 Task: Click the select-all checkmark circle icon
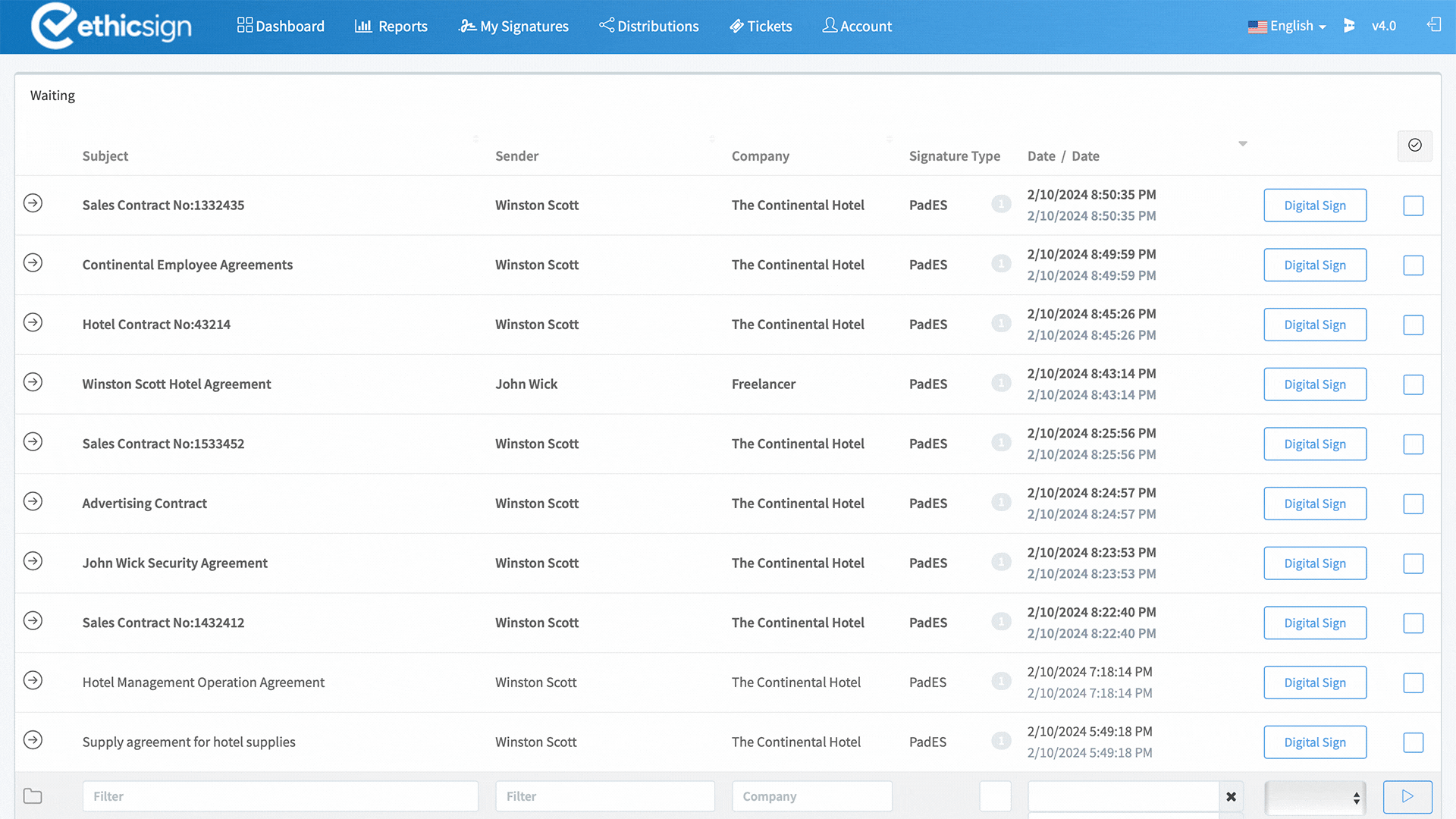coord(1414,145)
